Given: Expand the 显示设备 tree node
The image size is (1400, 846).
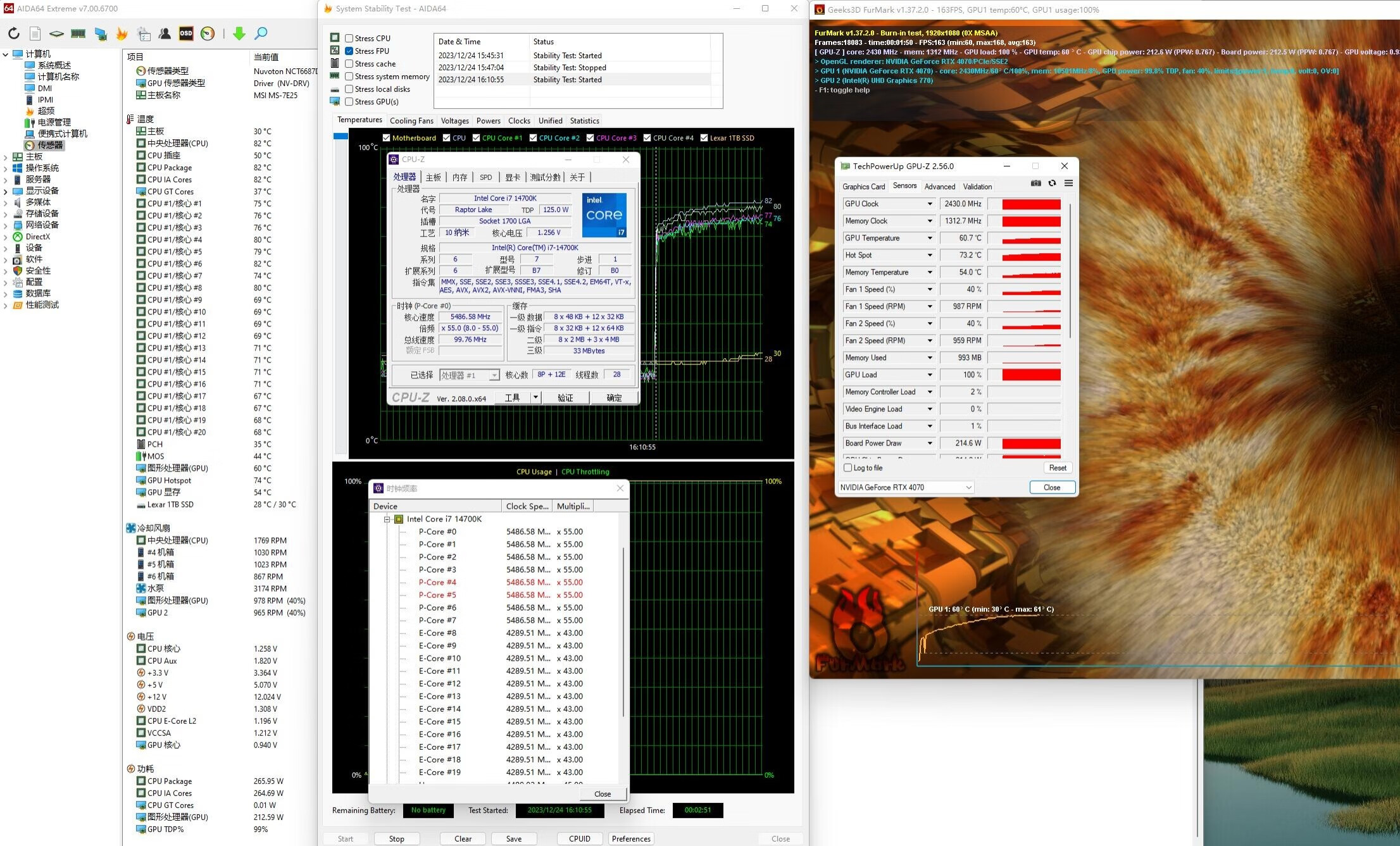Looking at the screenshot, I should (x=6, y=190).
